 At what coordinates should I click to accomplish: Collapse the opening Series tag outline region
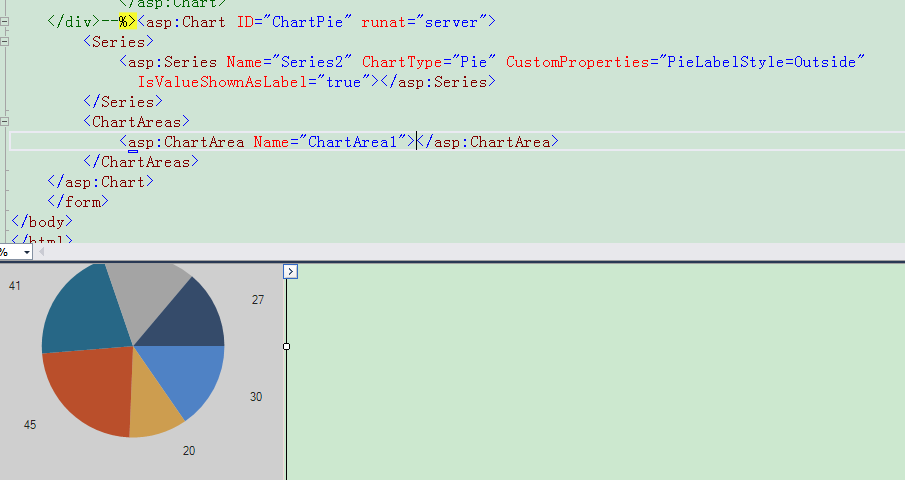tap(5, 42)
